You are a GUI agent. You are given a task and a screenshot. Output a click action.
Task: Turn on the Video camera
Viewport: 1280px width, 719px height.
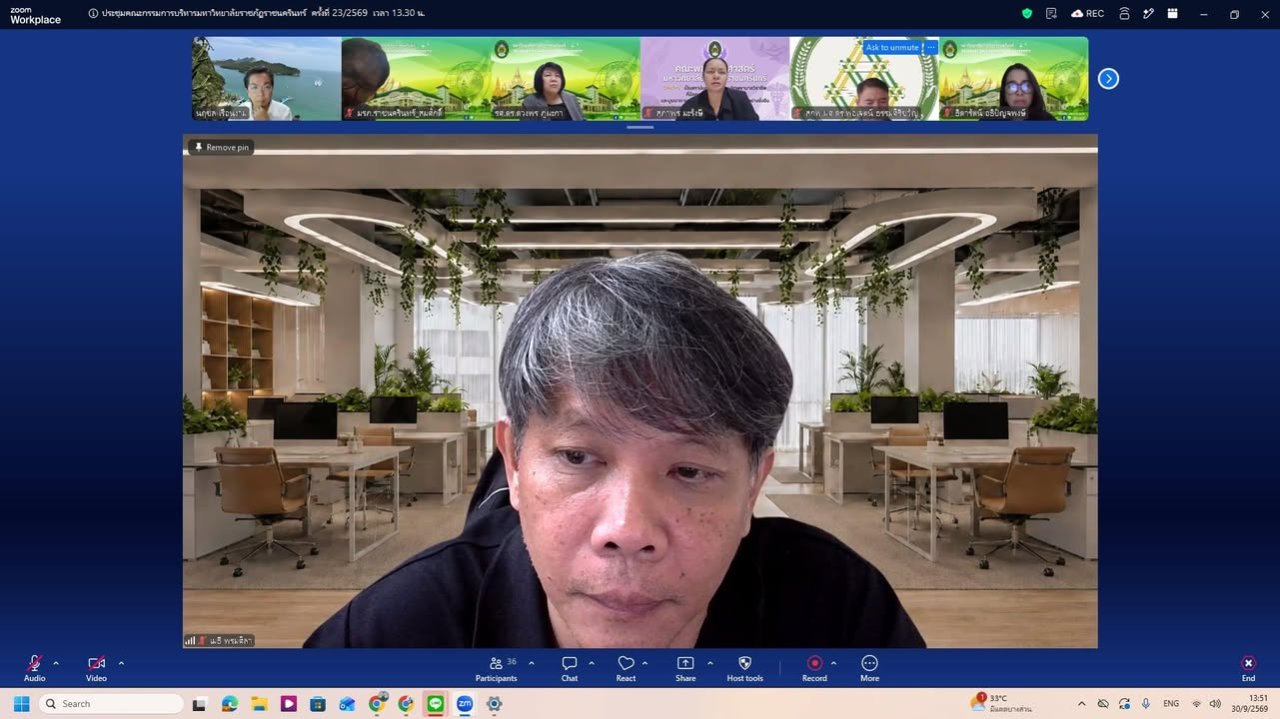(x=96, y=668)
